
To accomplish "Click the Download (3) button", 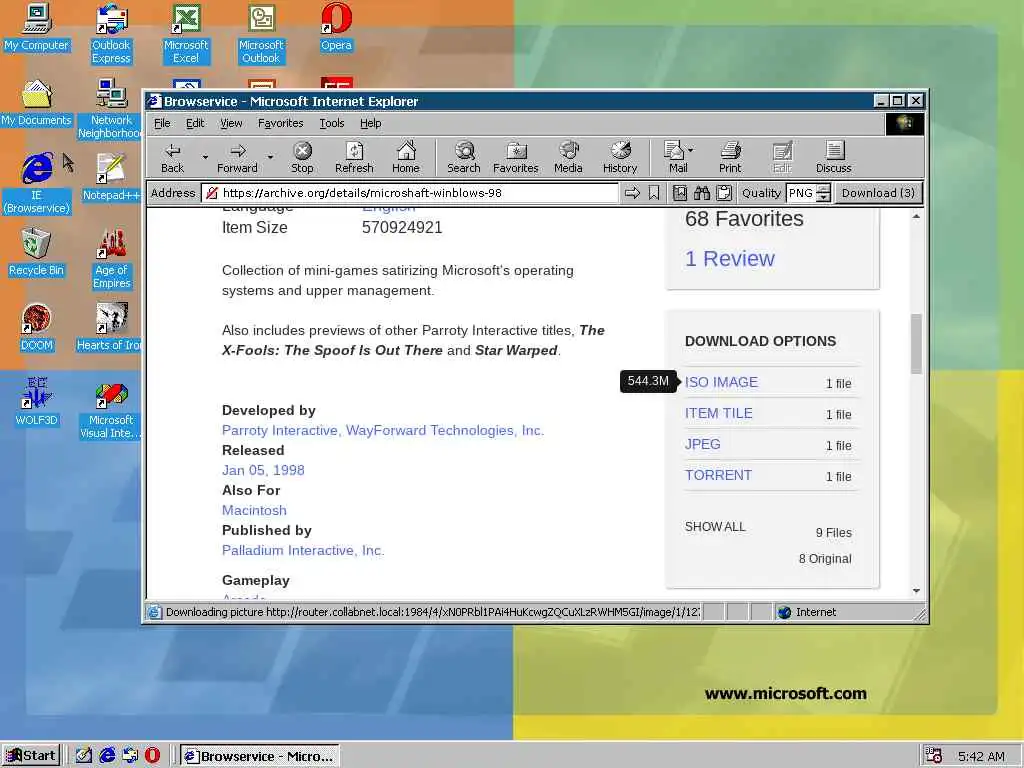I will 878,193.
